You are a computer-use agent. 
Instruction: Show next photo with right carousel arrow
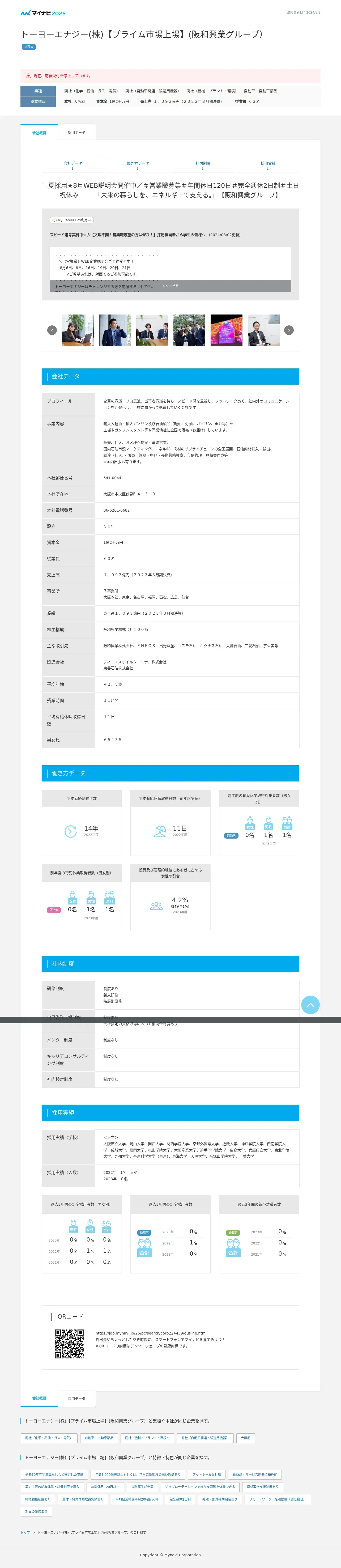coord(289,330)
